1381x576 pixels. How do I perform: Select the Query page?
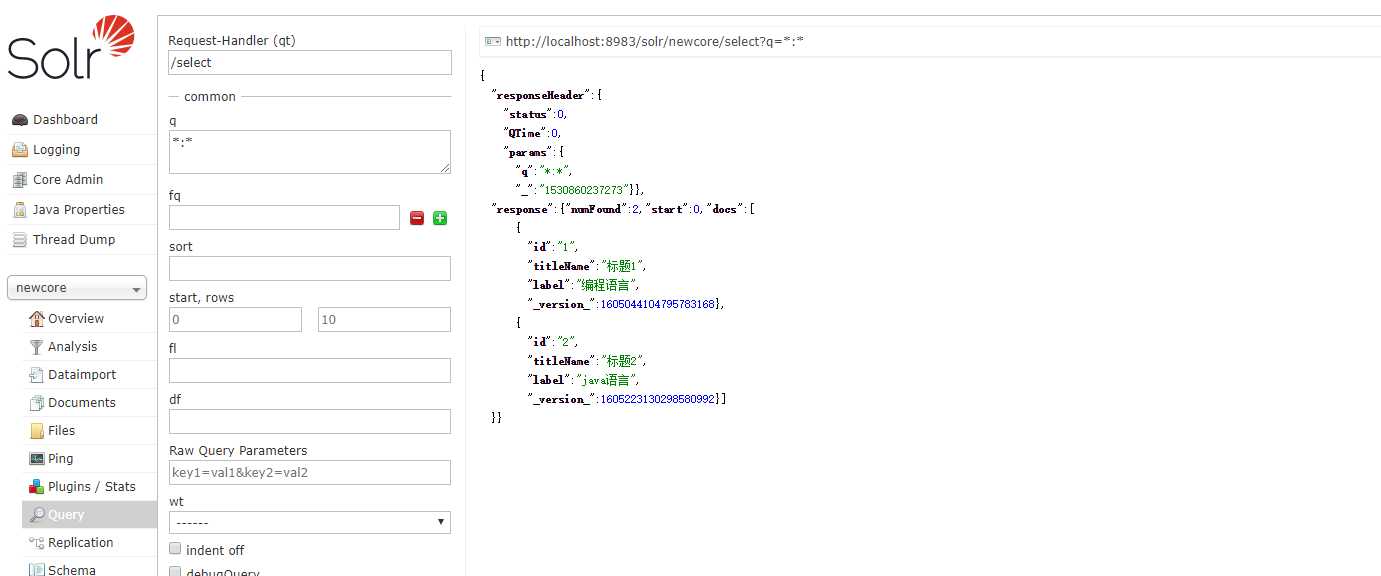pyautogui.click(x=66, y=515)
